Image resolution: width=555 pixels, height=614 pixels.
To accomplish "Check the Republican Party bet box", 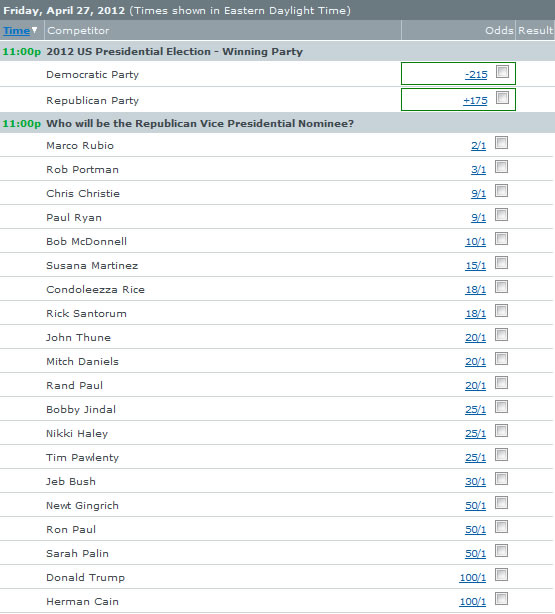I will point(502,98).
